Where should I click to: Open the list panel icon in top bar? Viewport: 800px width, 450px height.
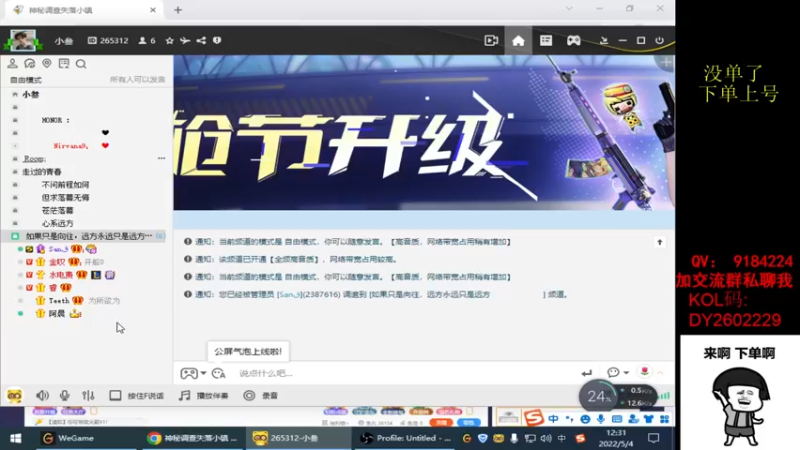point(546,40)
